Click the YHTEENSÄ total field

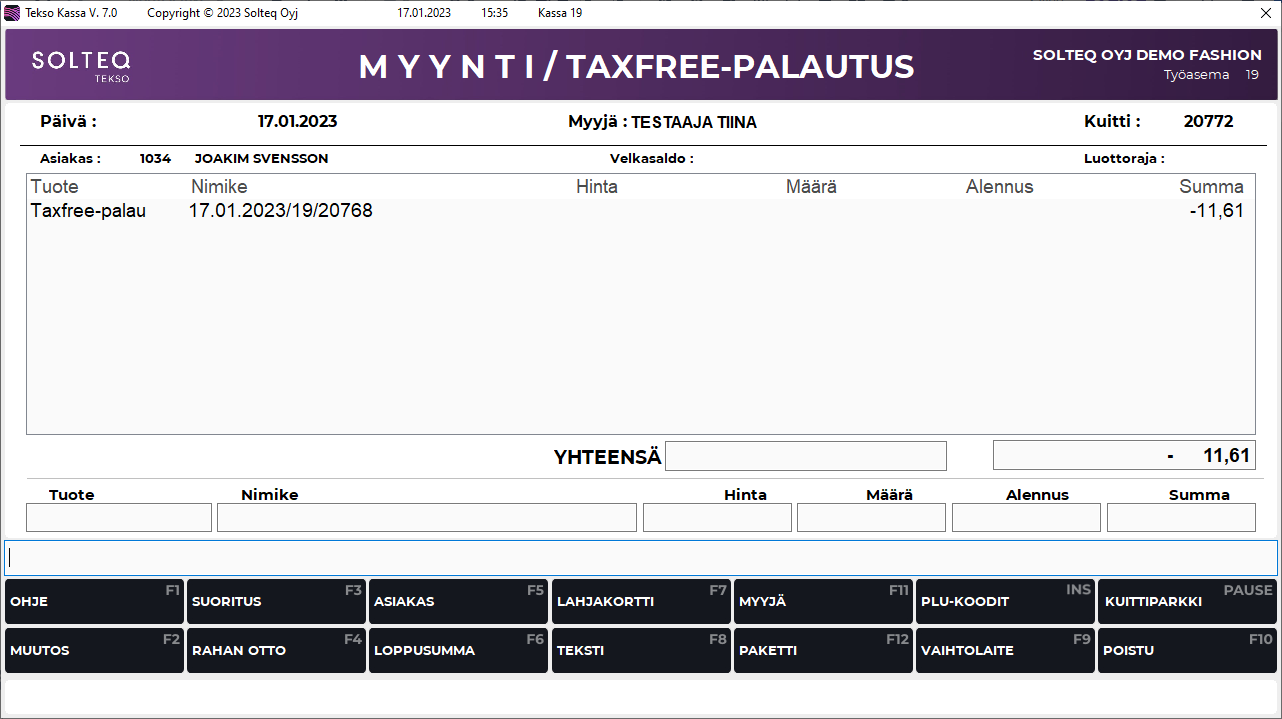point(806,455)
